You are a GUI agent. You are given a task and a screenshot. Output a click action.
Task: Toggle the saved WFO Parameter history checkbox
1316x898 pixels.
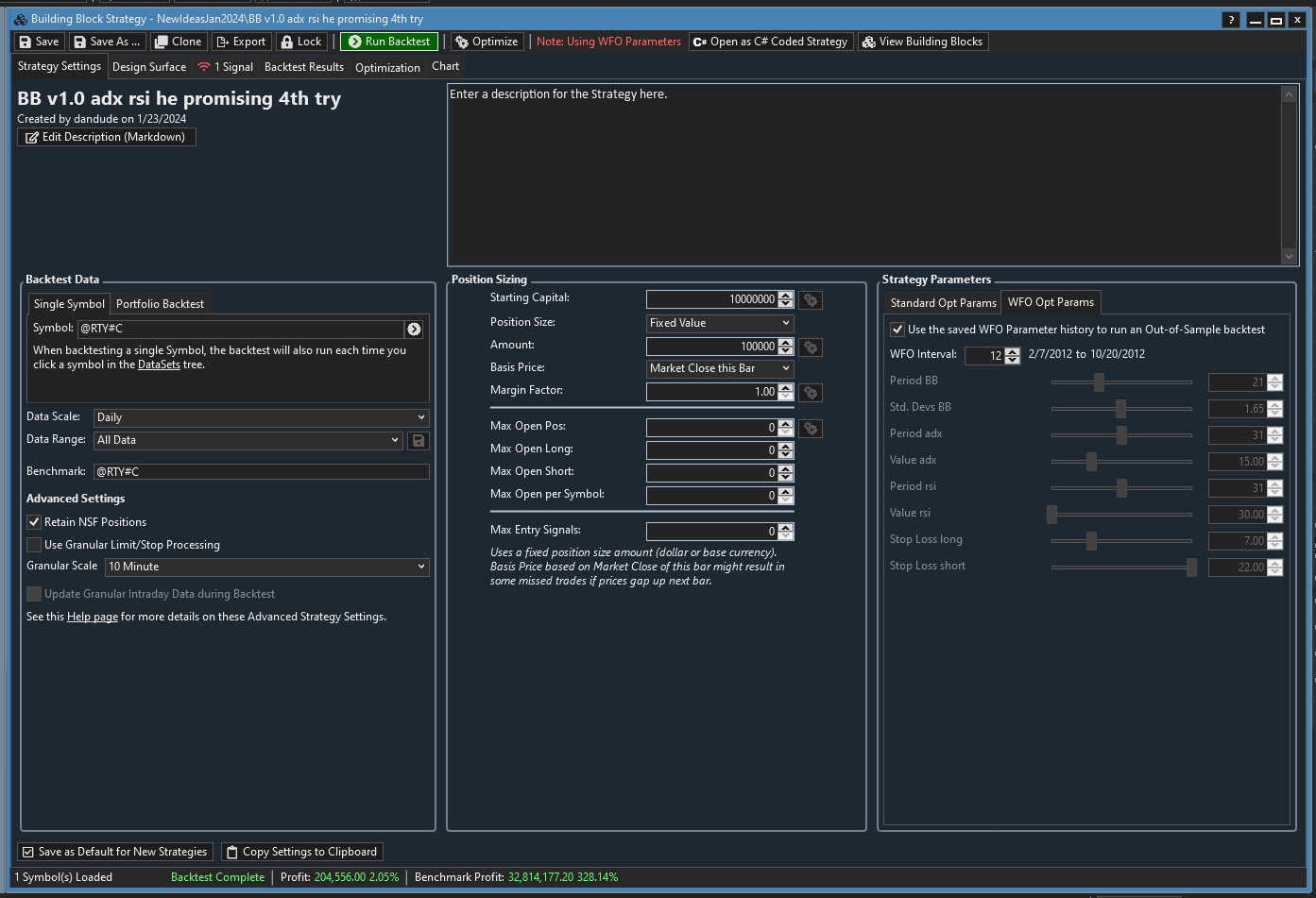897,330
